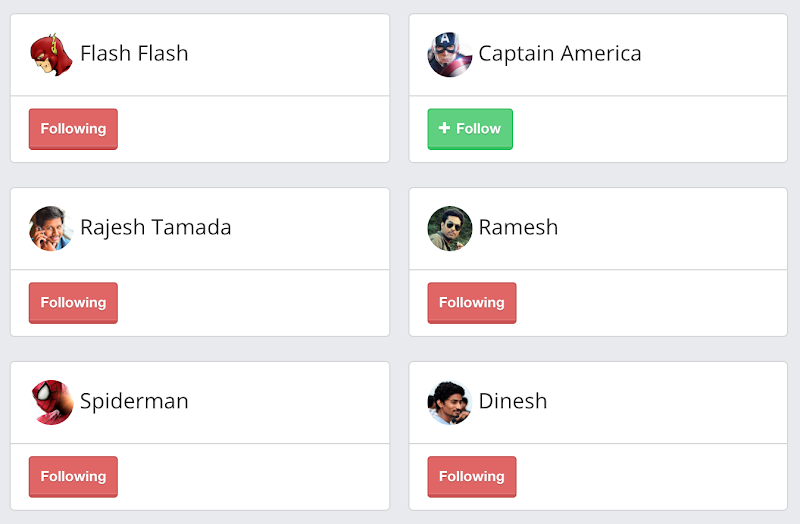This screenshot has height=524, width=800.
Task: Open Captain America's shield avatar
Action: (449, 54)
